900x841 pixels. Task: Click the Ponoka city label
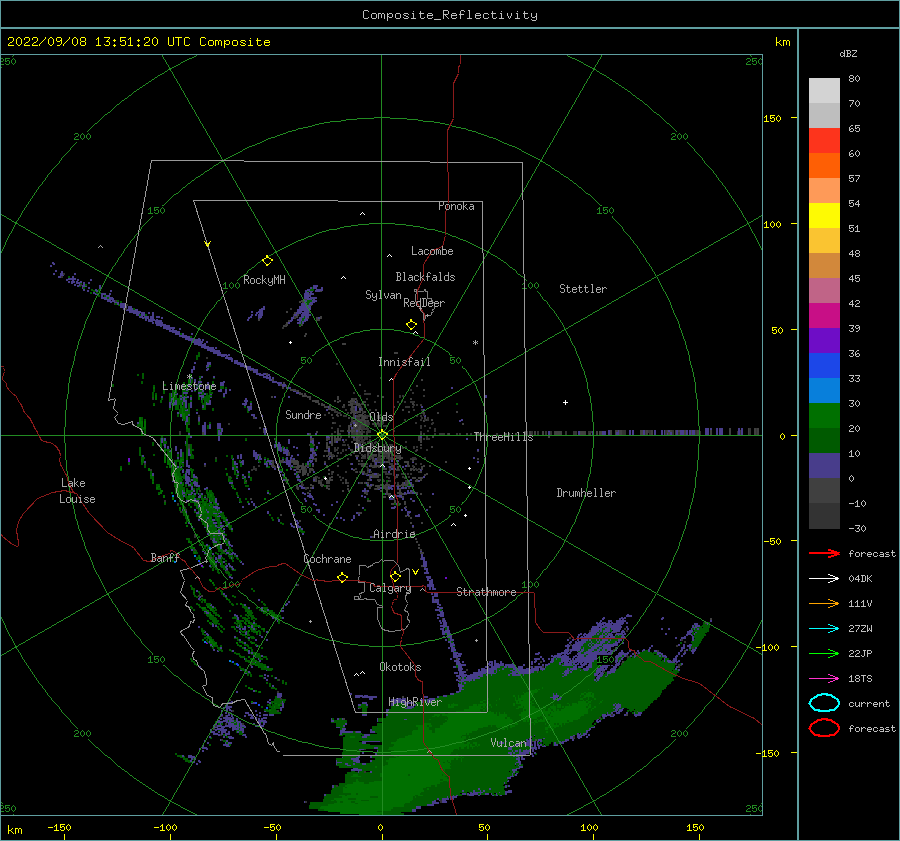click(456, 206)
